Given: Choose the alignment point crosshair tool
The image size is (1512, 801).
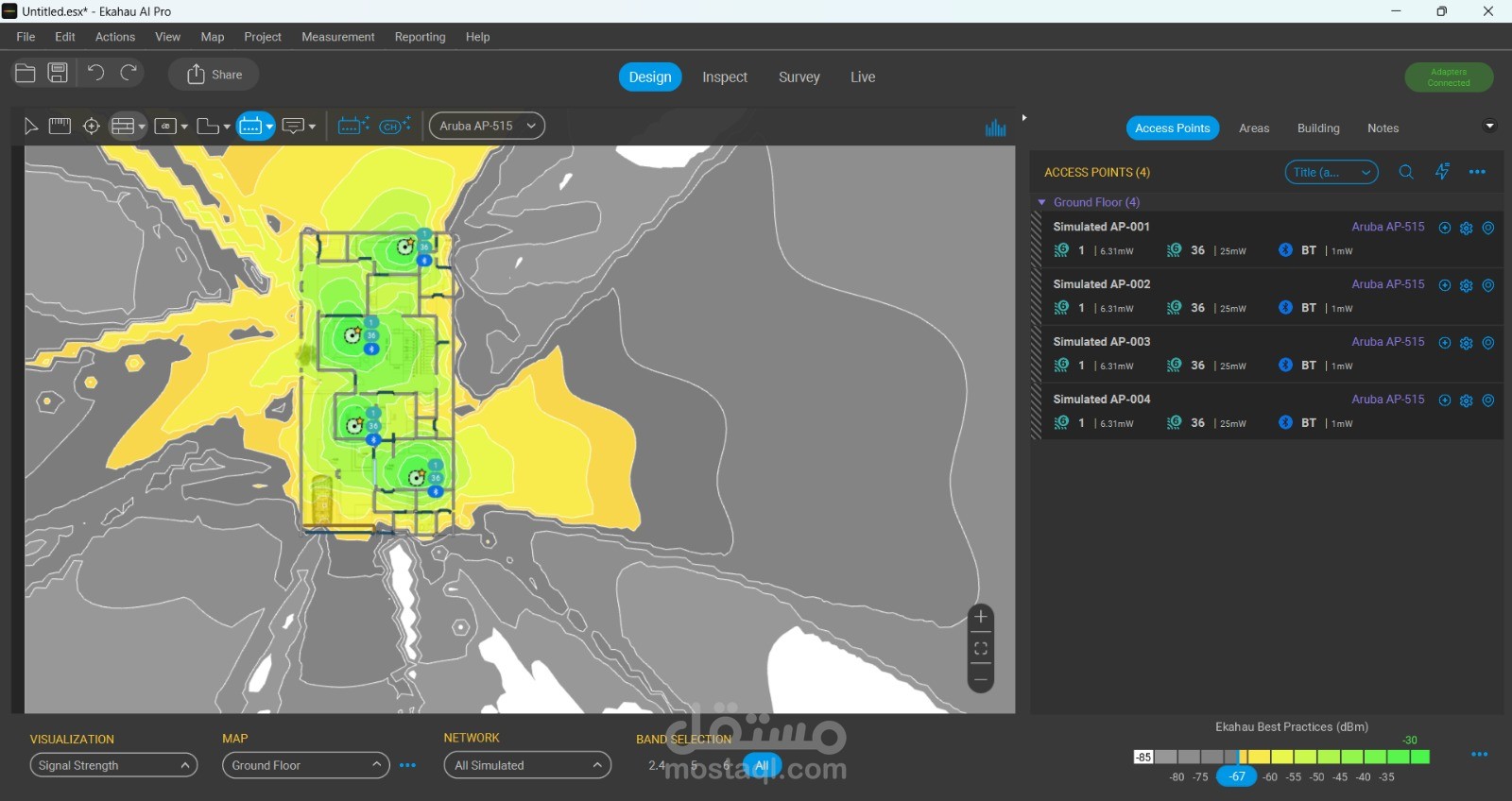Looking at the screenshot, I should 92,126.
